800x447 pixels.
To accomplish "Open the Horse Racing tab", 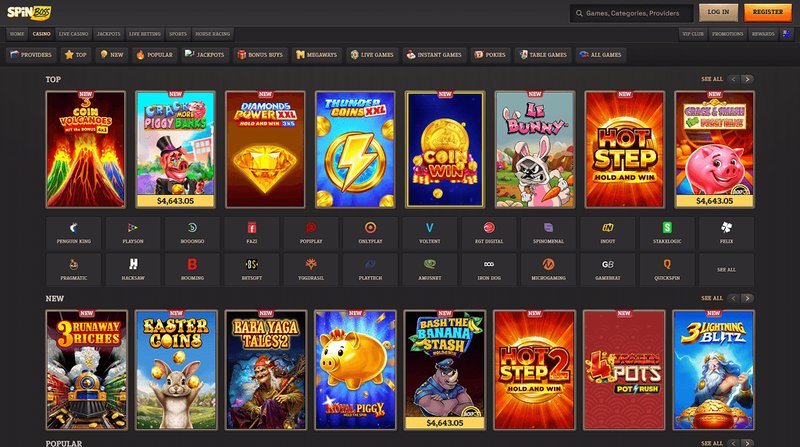I will click(213, 34).
